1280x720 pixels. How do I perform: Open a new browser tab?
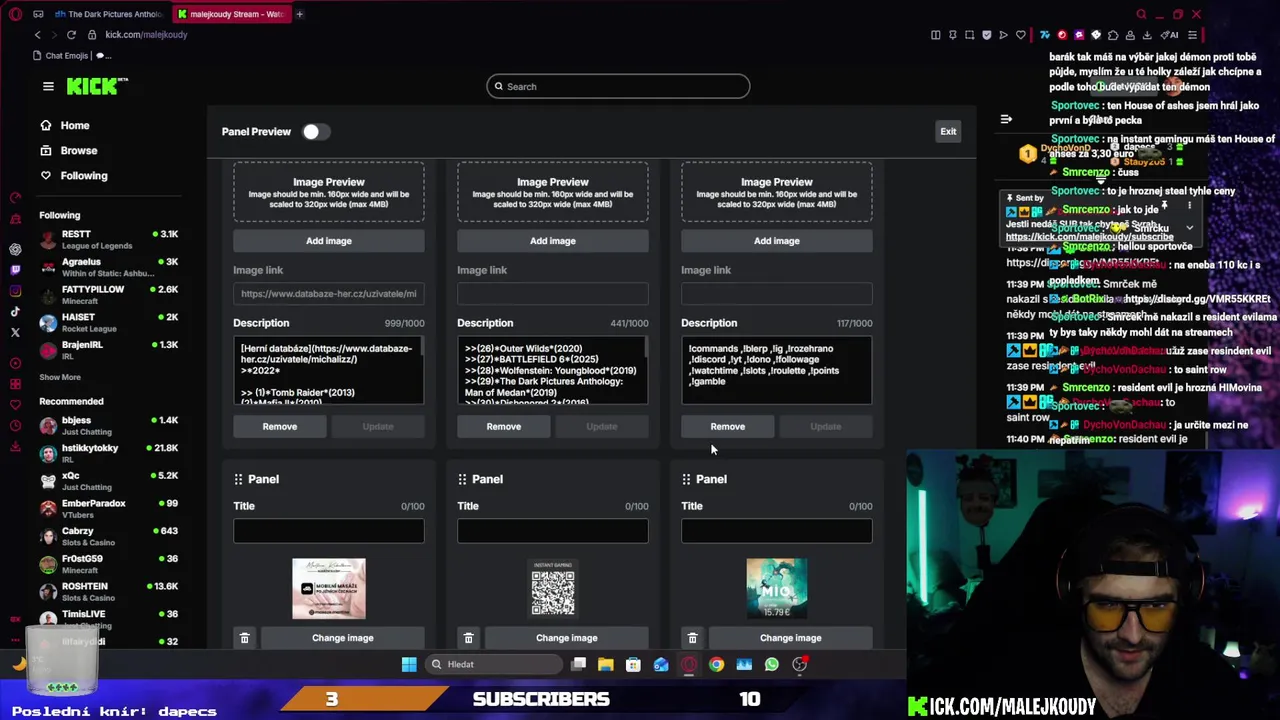click(299, 14)
